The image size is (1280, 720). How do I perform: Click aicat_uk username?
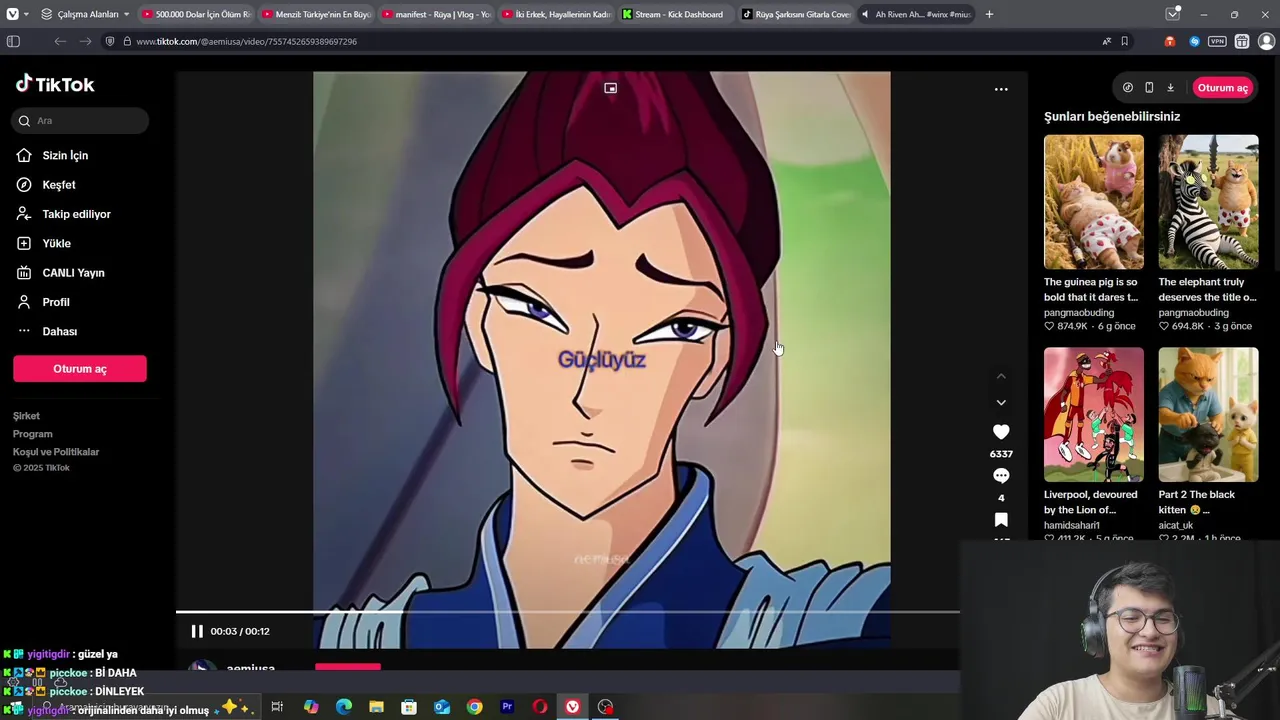coord(1176,525)
